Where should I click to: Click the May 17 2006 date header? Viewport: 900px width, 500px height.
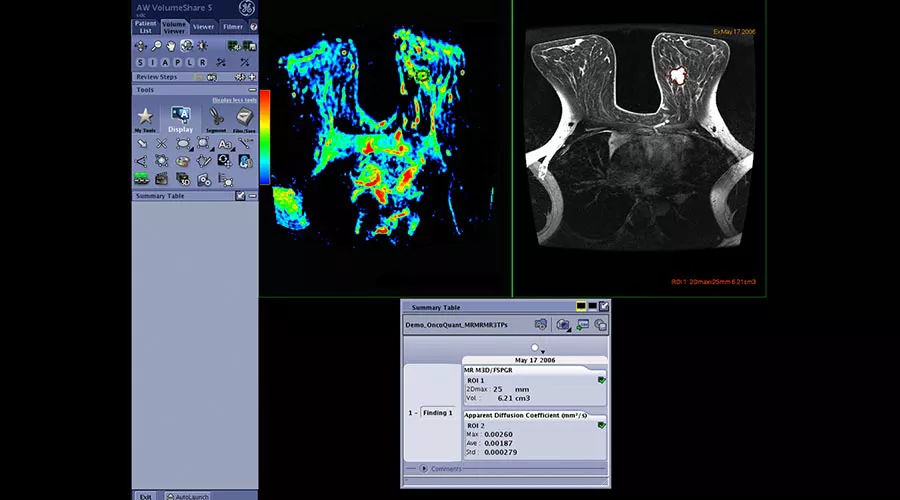click(x=535, y=360)
